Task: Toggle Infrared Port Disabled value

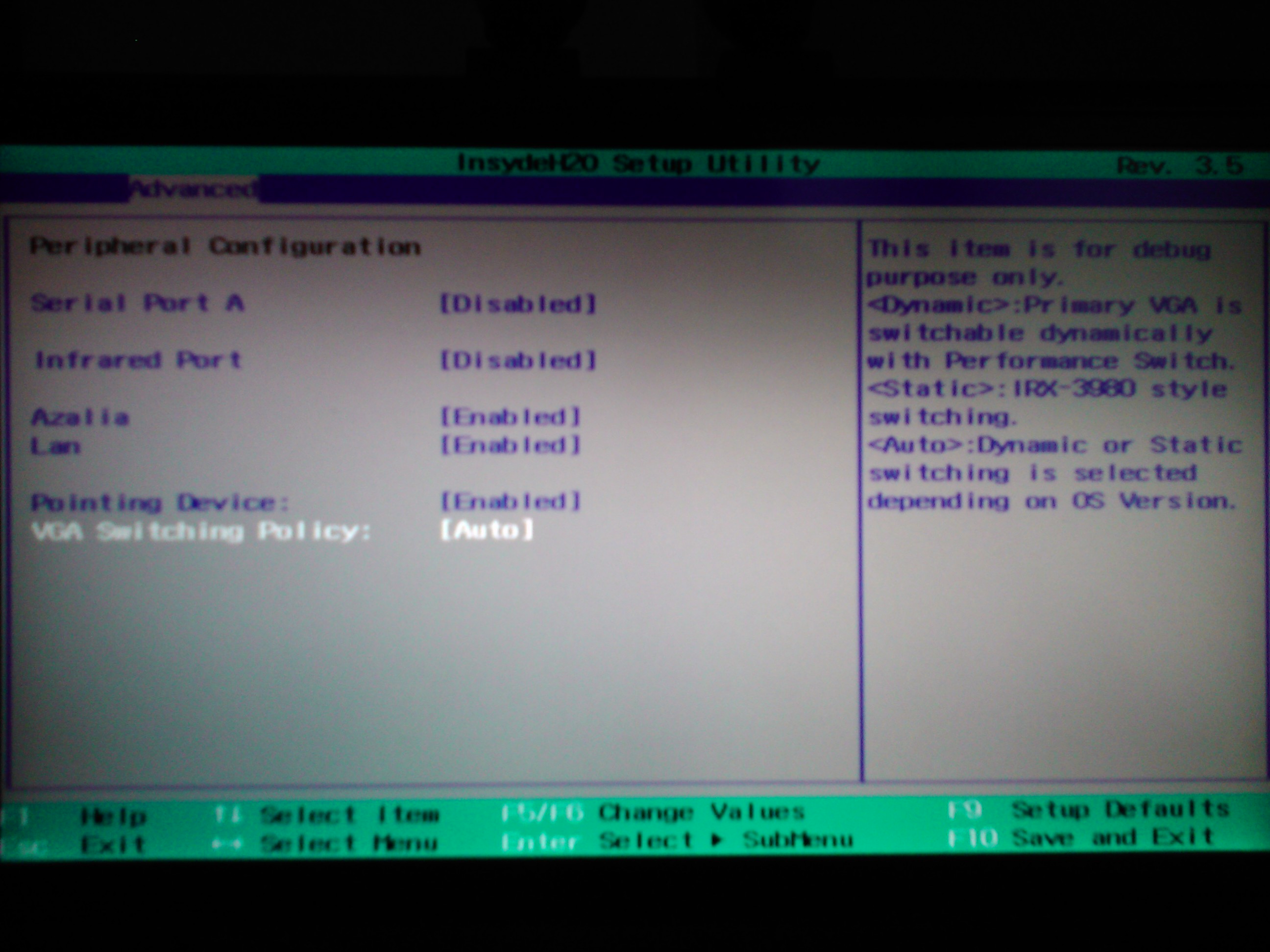Action: [x=518, y=360]
